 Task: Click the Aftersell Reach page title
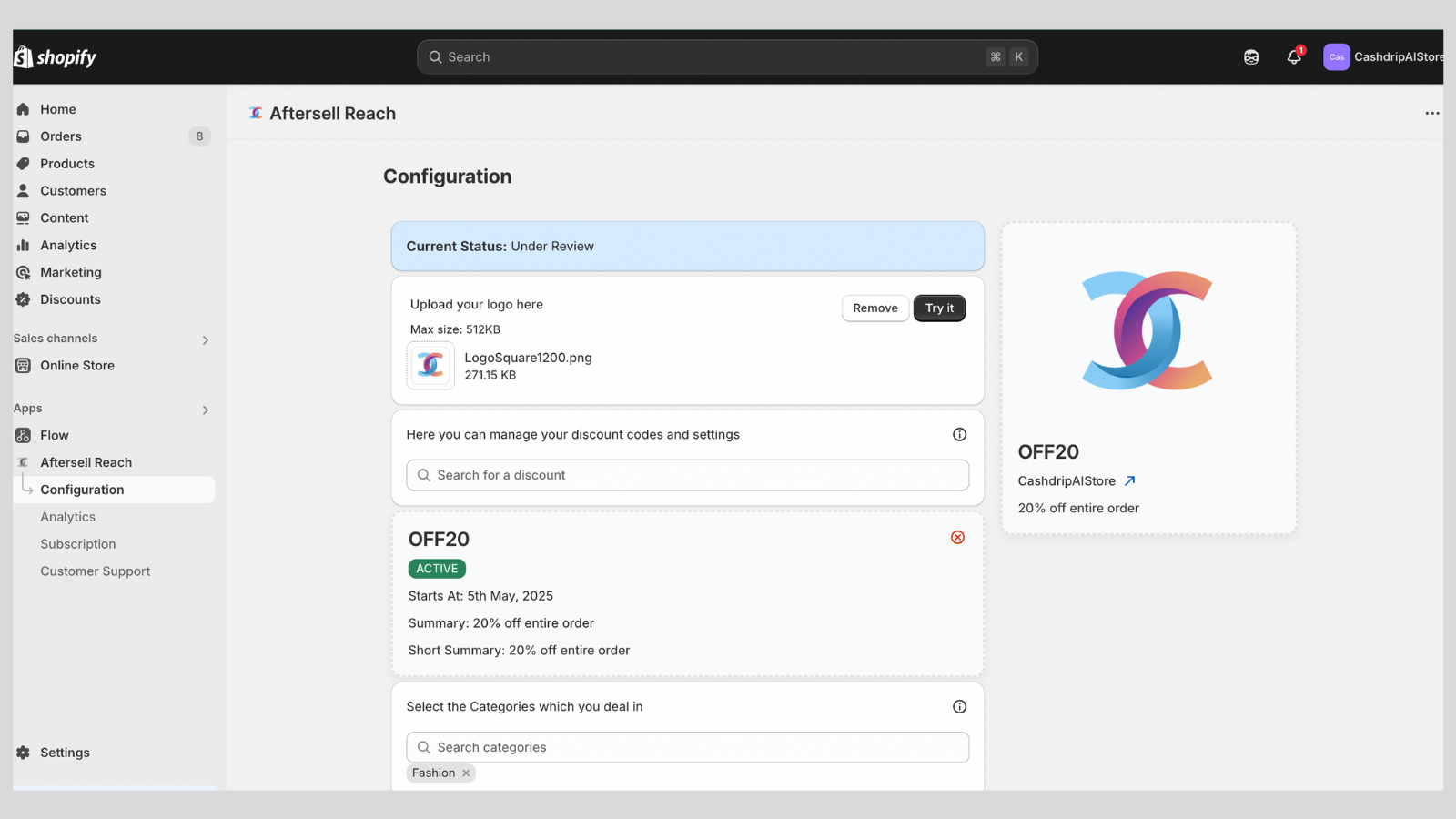point(332,114)
